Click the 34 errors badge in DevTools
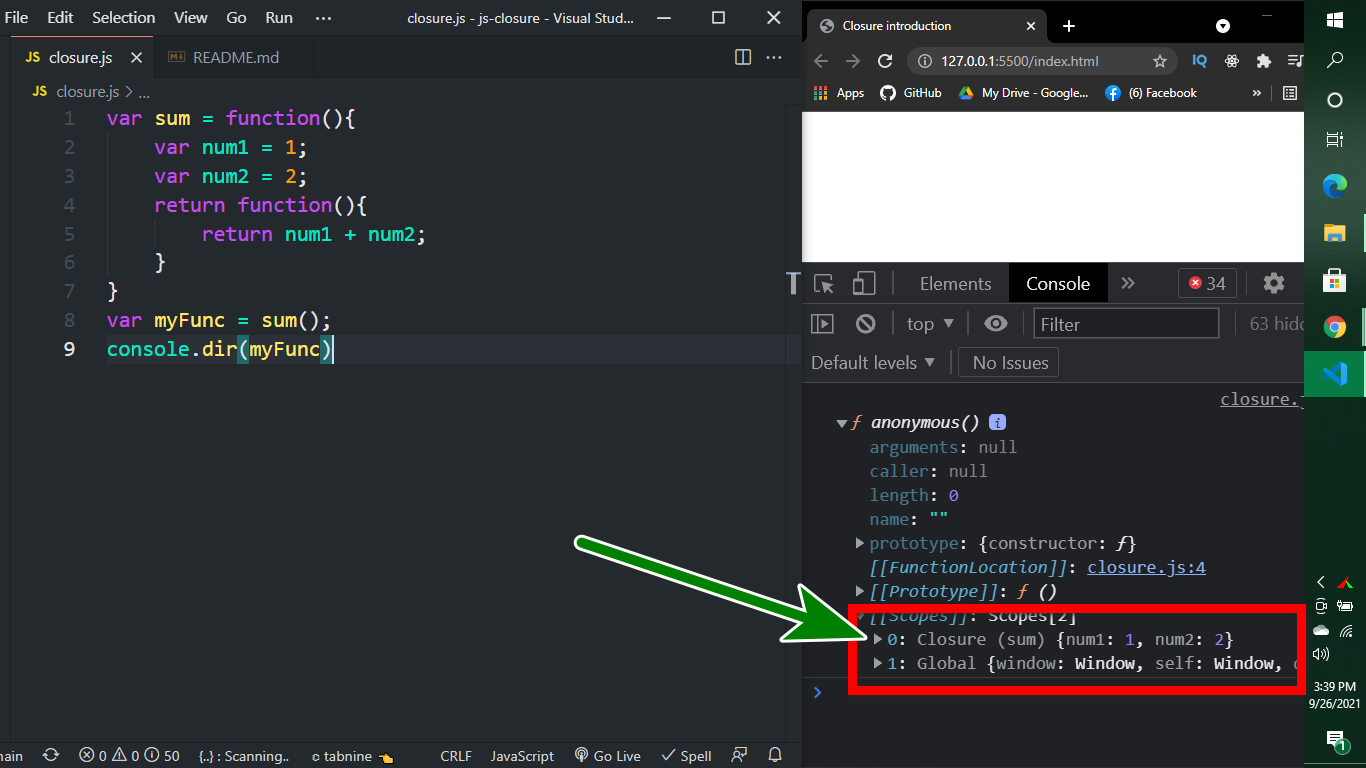The width and height of the screenshot is (1366, 768). click(1207, 284)
